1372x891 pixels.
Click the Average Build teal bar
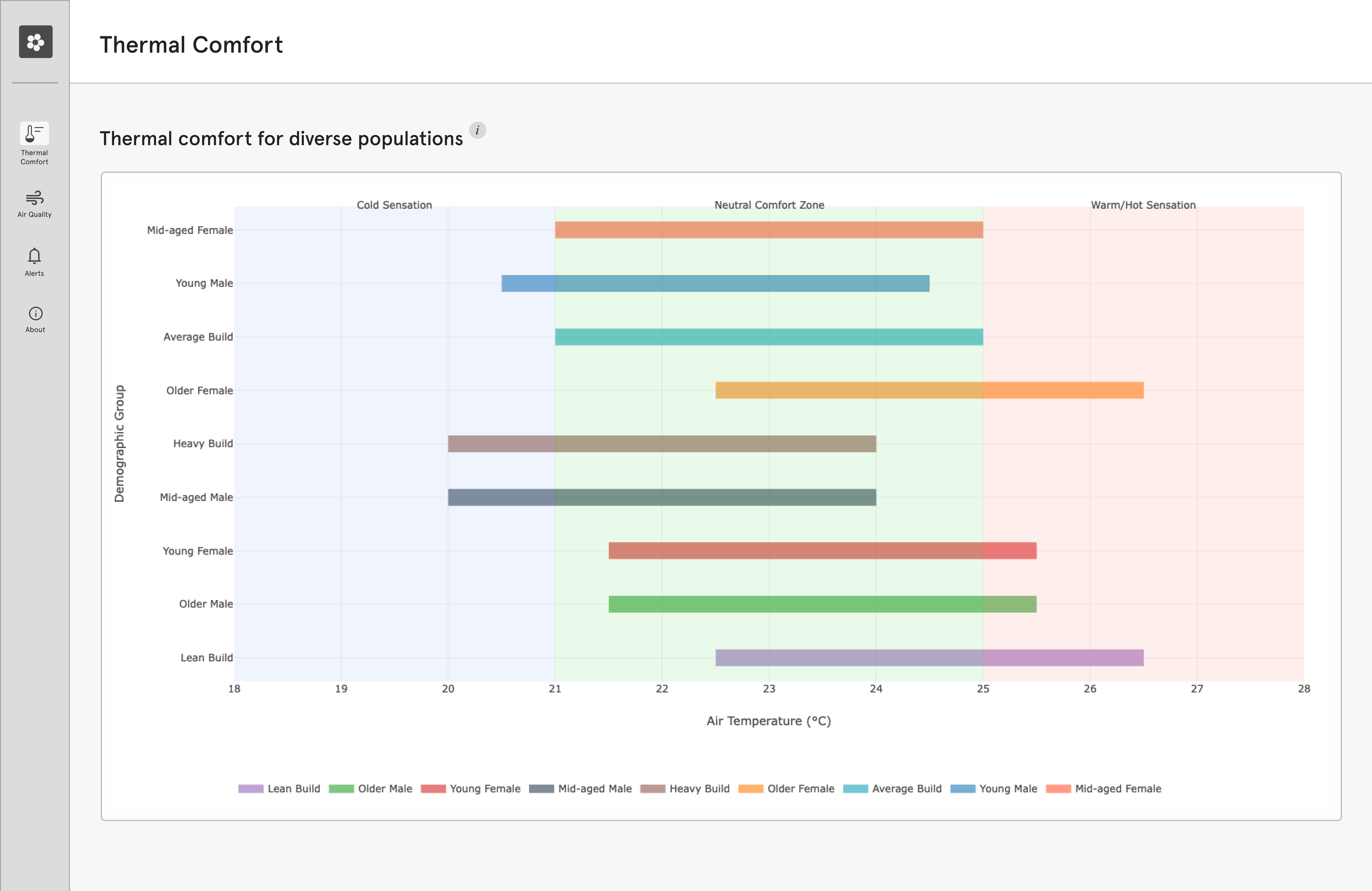(x=769, y=337)
